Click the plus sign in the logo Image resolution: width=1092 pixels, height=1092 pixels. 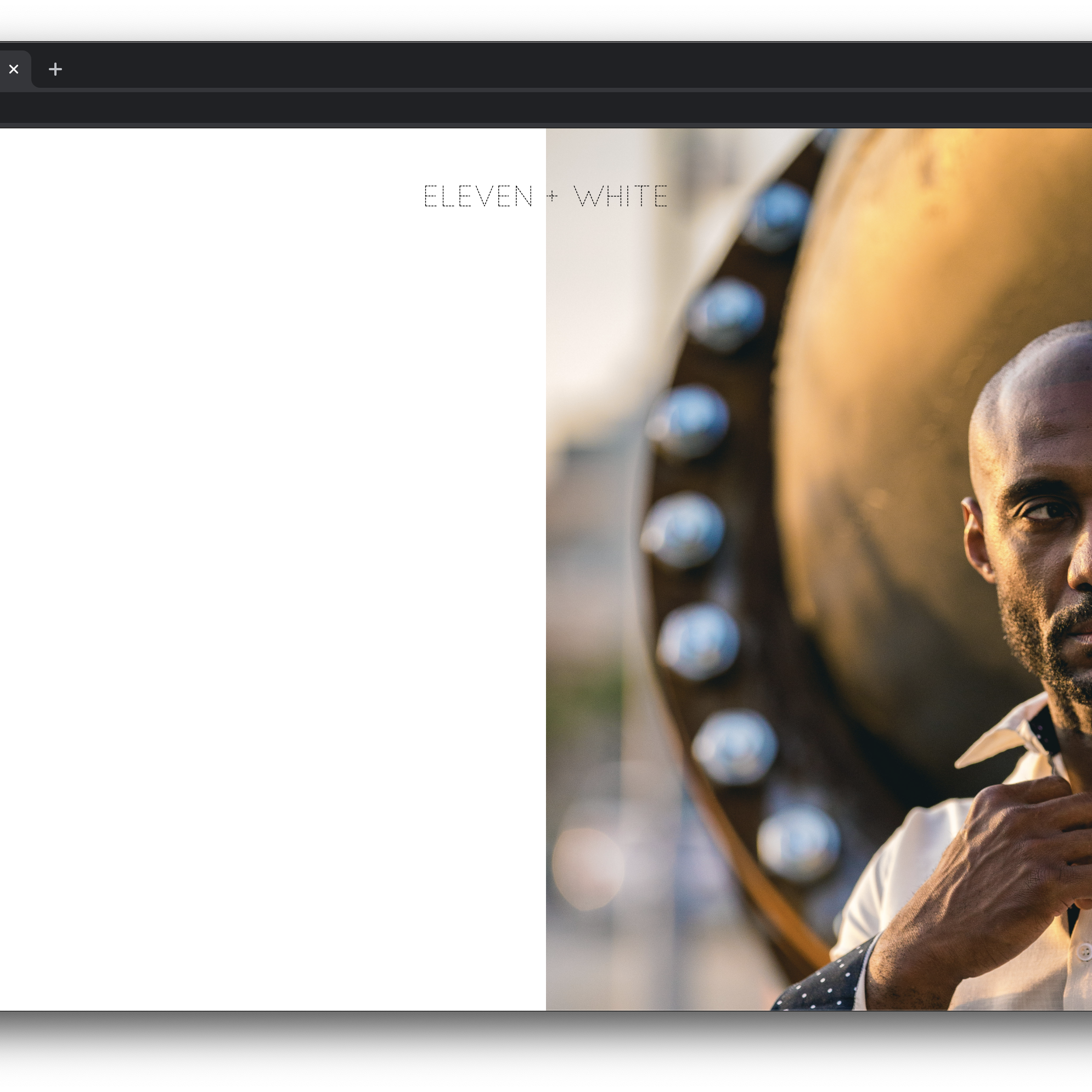coord(552,196)
